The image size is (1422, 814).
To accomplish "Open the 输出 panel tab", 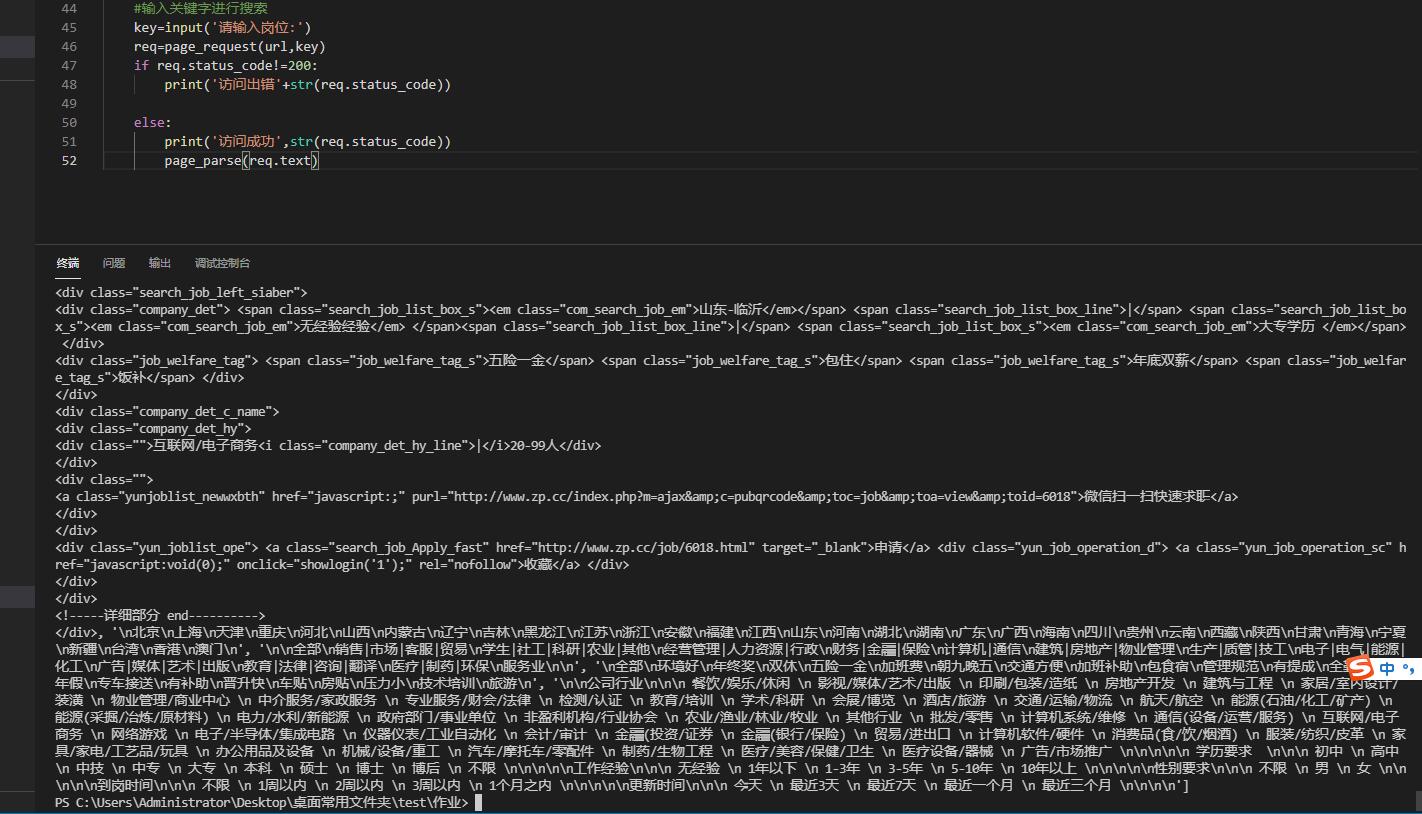I will [x=159, y=263].
